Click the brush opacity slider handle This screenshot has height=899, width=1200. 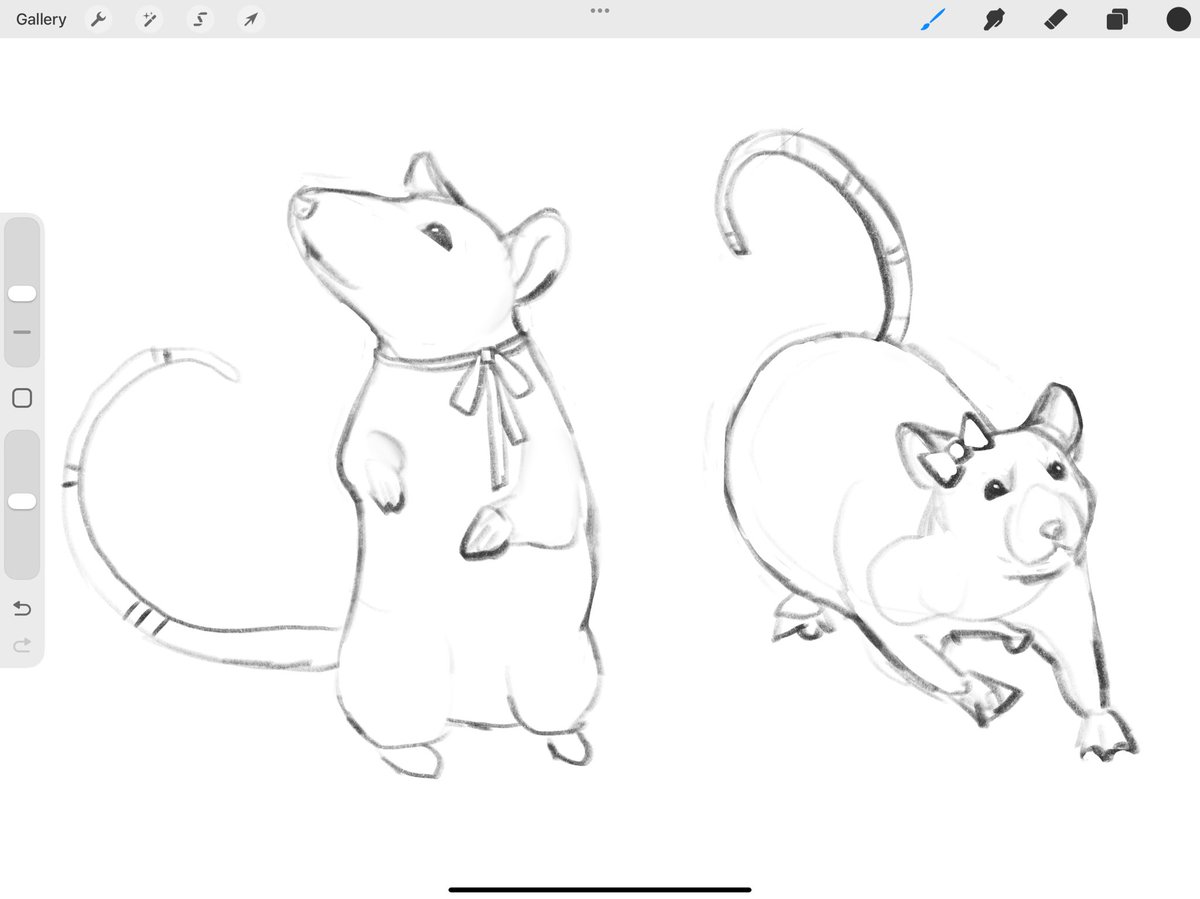(x=22, y=501)
